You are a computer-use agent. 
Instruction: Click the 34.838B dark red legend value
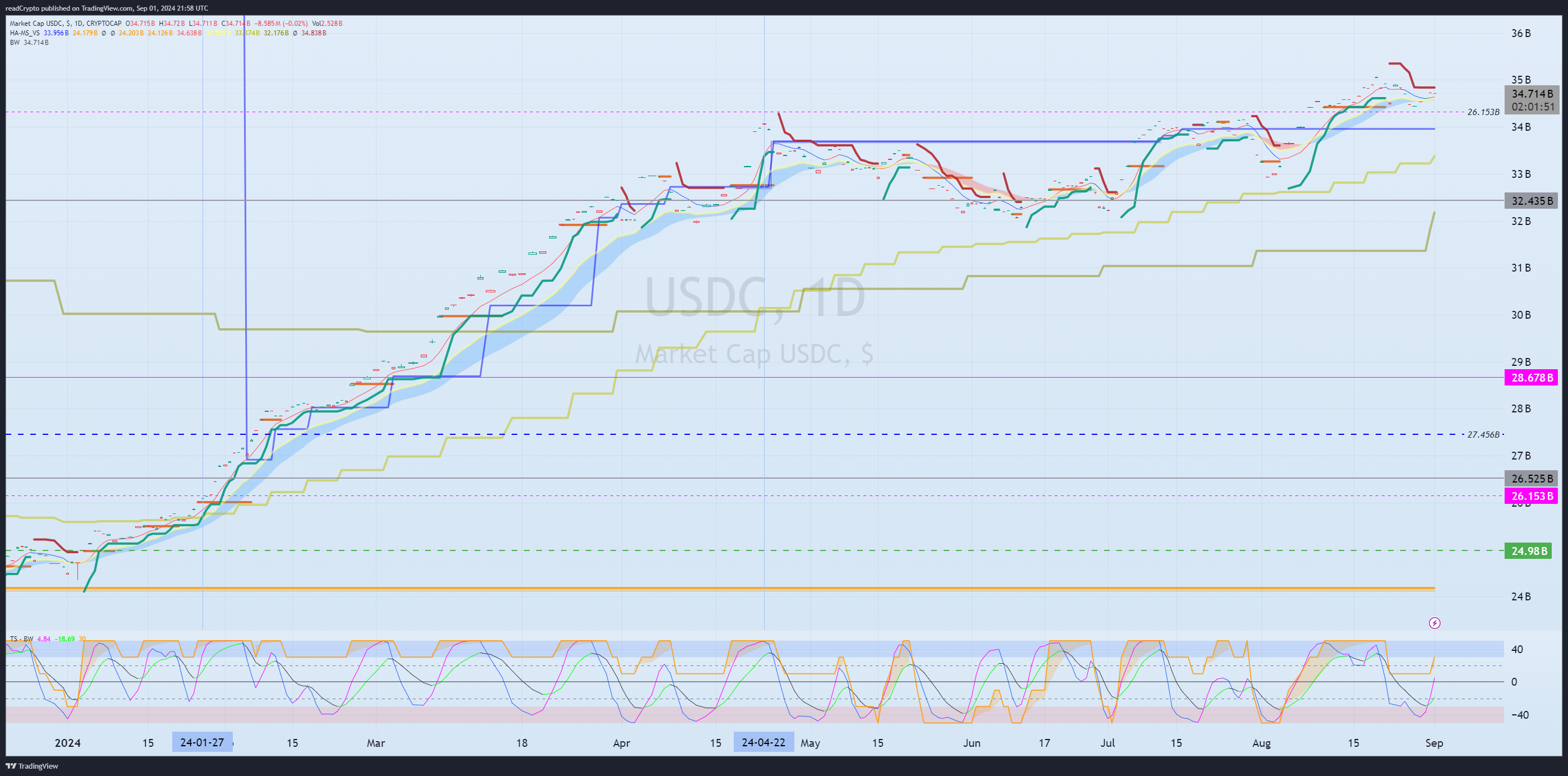click(x=314, y=33)
